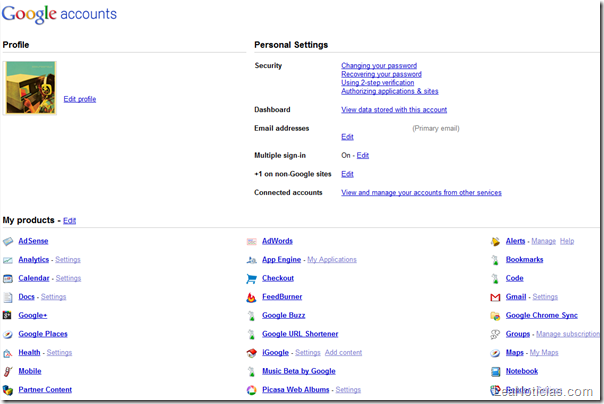The image size is (604, 404).
Task: Click the Gmail envelope icon
Action: [x=495, y=297]
